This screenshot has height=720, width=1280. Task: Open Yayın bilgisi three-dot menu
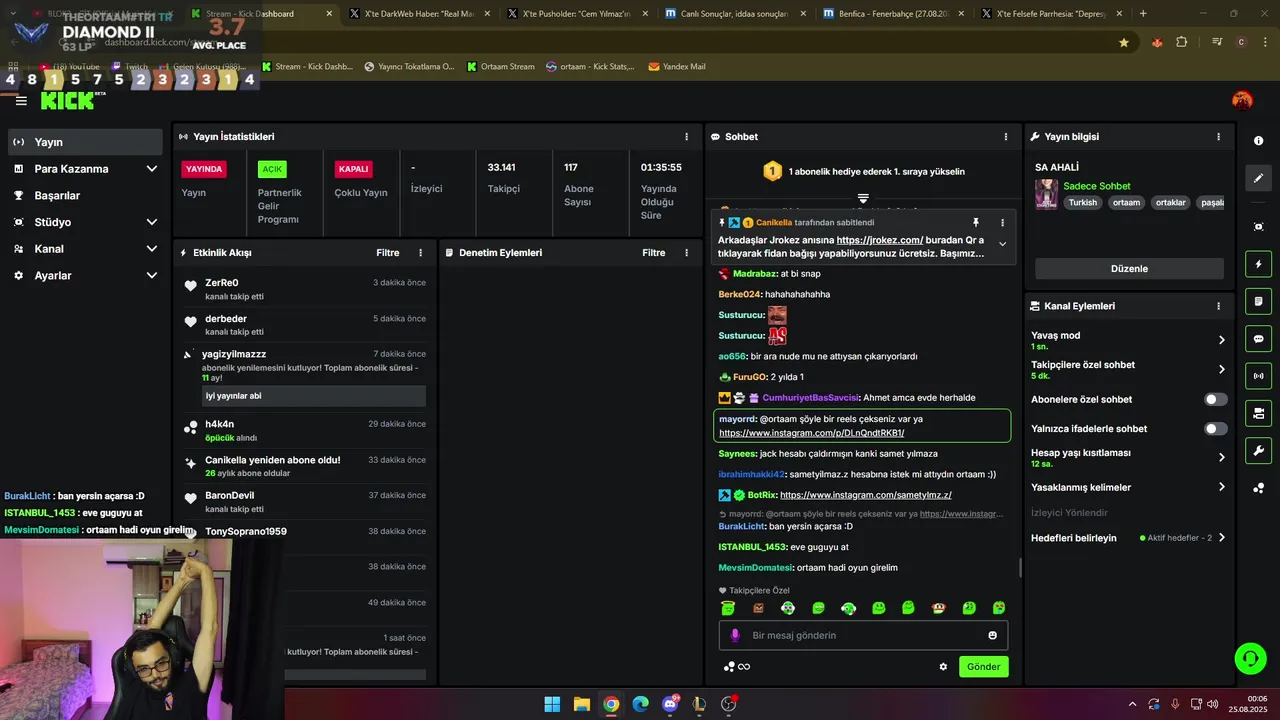(1218, 137)
